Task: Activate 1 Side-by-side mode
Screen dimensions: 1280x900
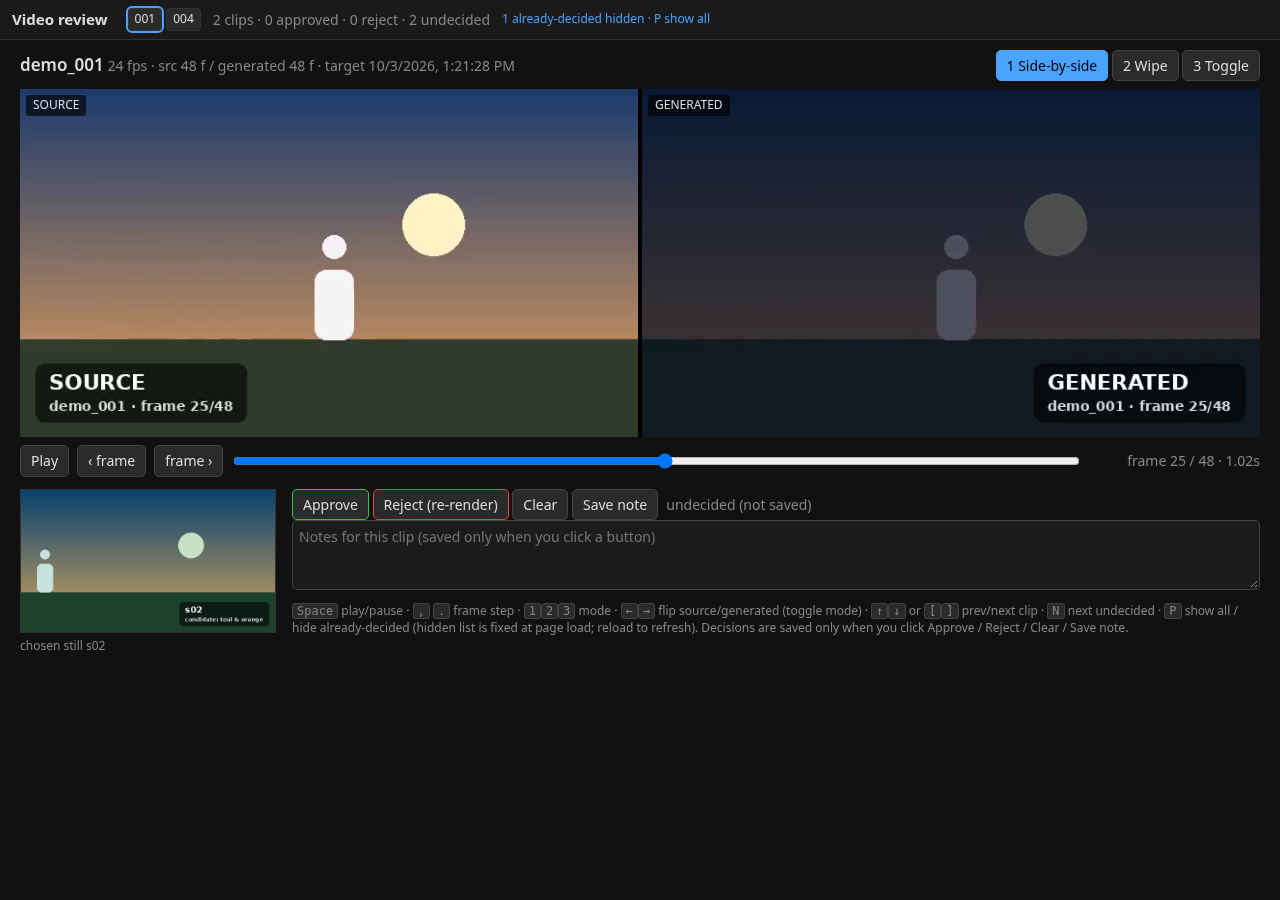Action: coord(1052,66)
